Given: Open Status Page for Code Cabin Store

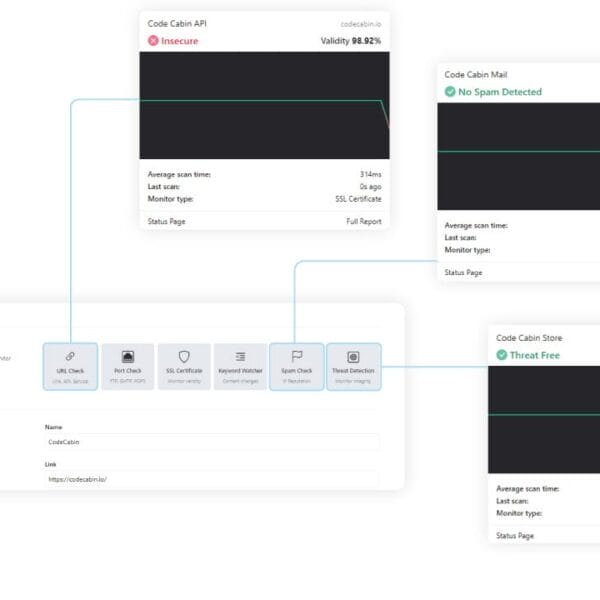Looking at the screenshot, I should (x=515, y=535).
